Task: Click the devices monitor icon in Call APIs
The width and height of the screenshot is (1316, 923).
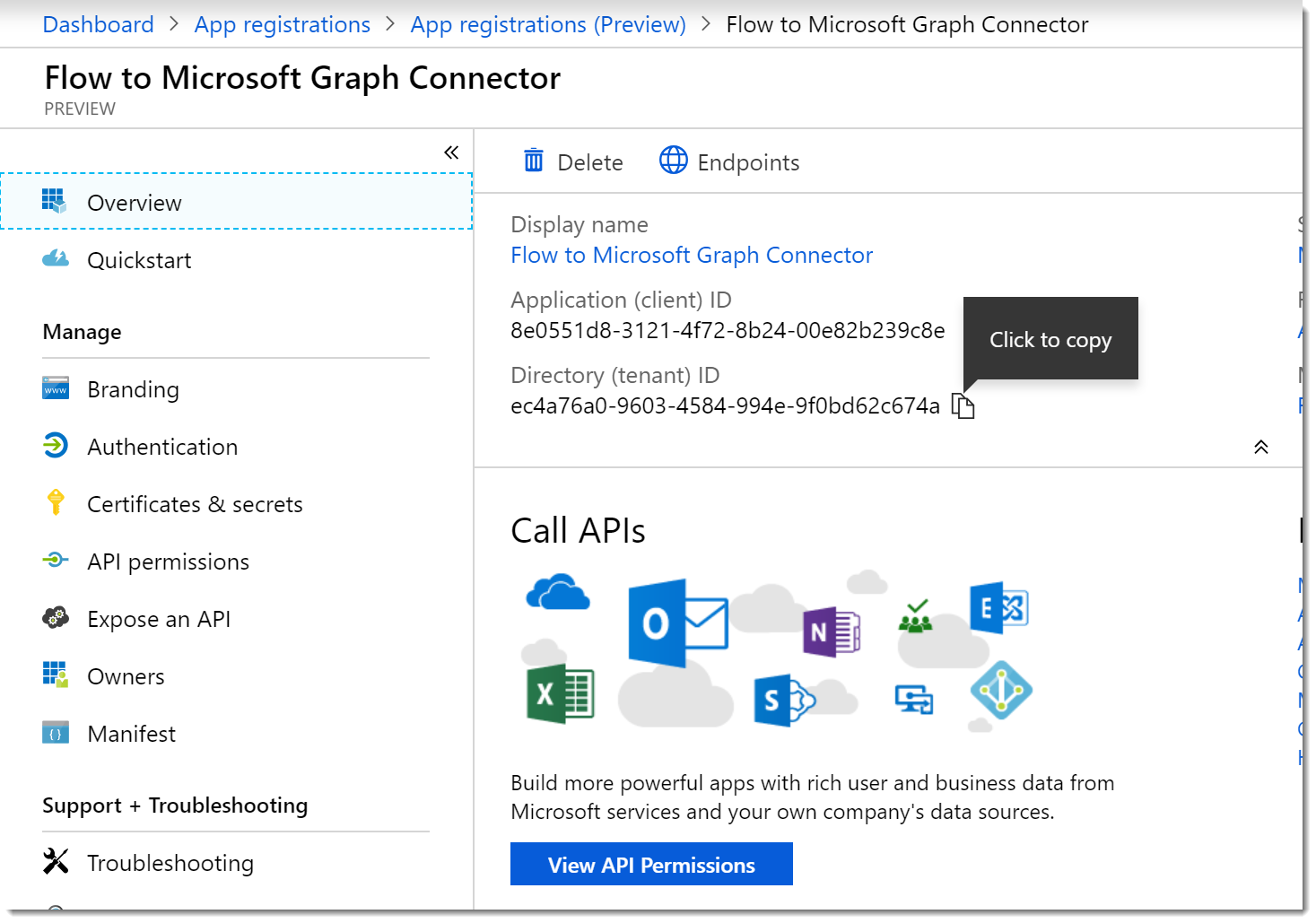Action: [x=914, y=699]
